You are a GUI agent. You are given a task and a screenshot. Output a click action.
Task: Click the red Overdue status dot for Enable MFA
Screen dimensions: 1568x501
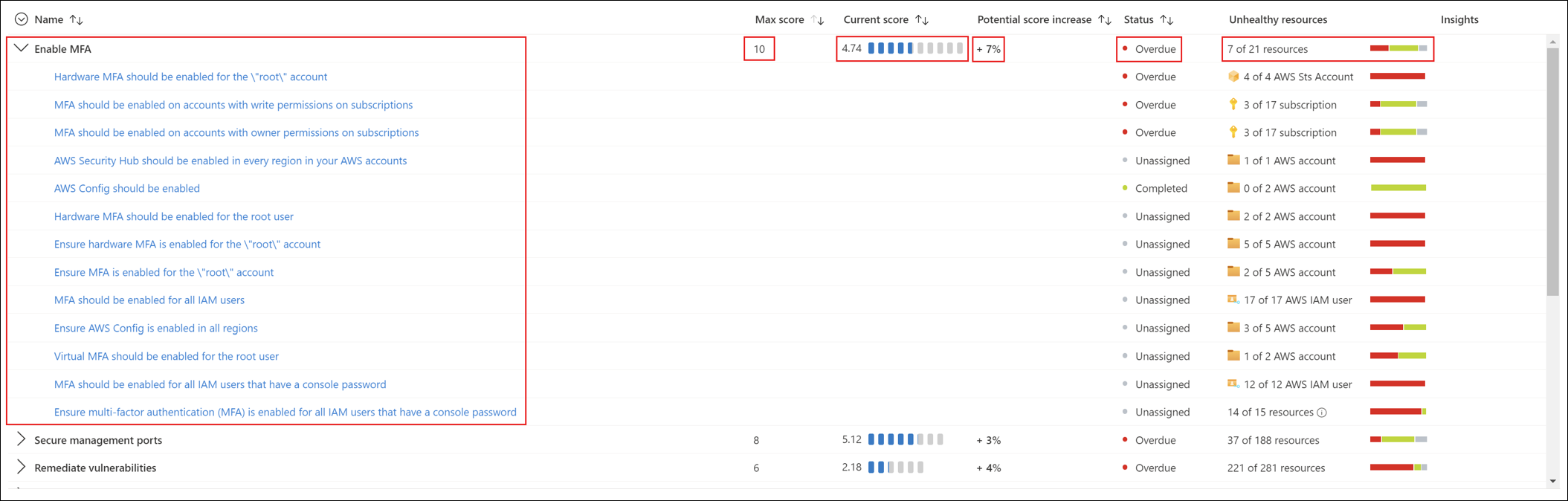click(1125, 49)
